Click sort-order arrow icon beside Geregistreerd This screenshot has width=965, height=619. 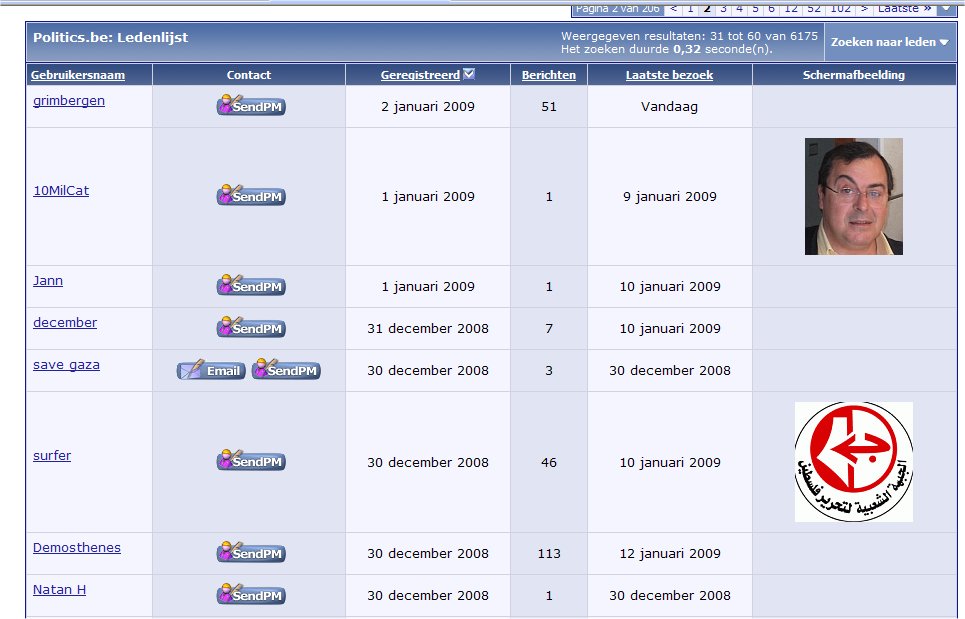pyautogui.click(x=470, y=74)
